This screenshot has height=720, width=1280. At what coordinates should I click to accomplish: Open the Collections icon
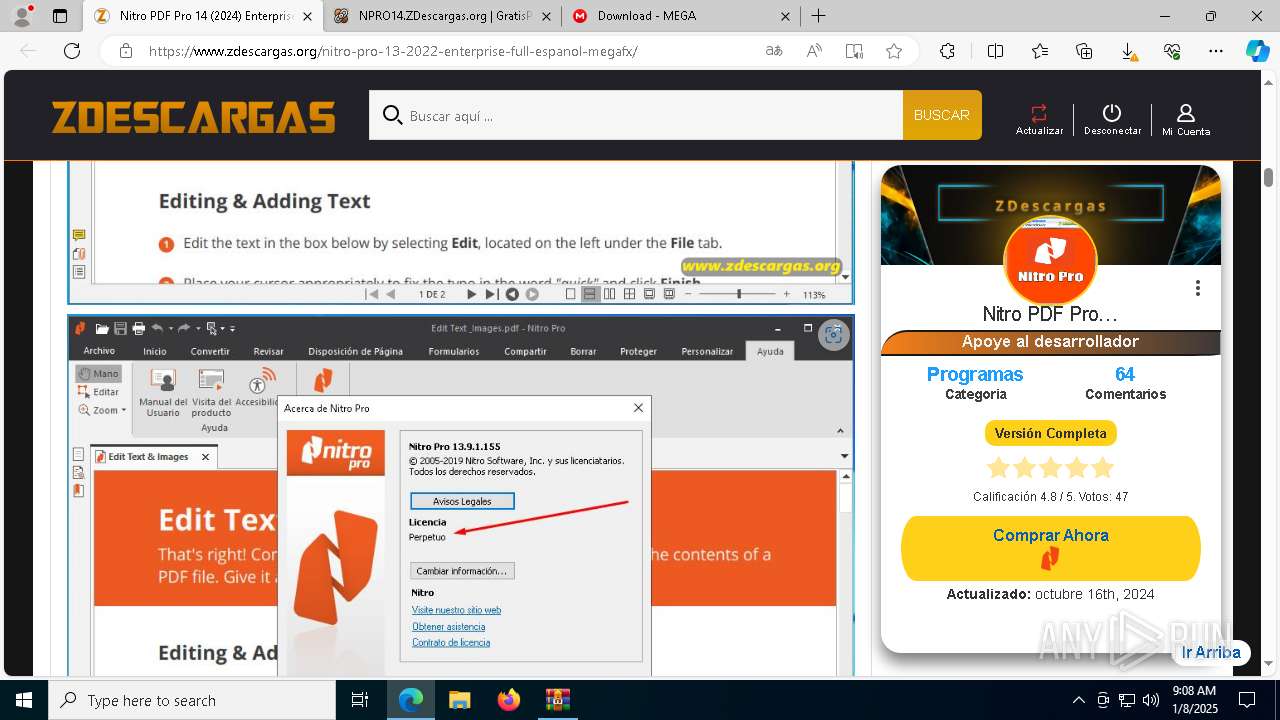[x=1084, y=51]
